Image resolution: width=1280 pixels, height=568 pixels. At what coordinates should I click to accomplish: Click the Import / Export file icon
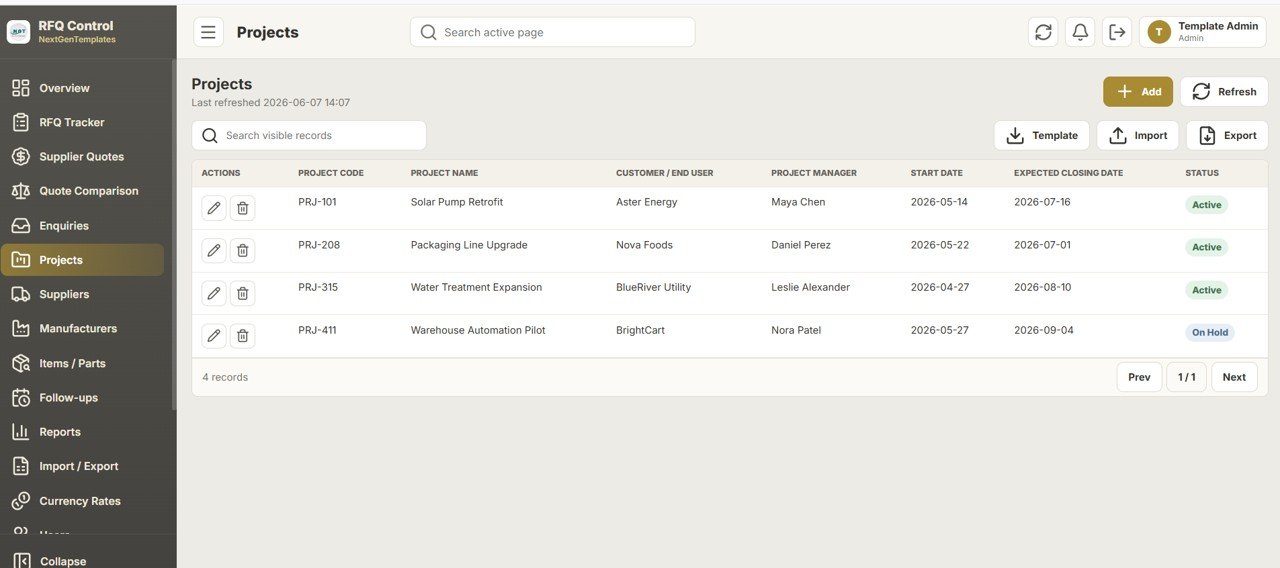21,466
